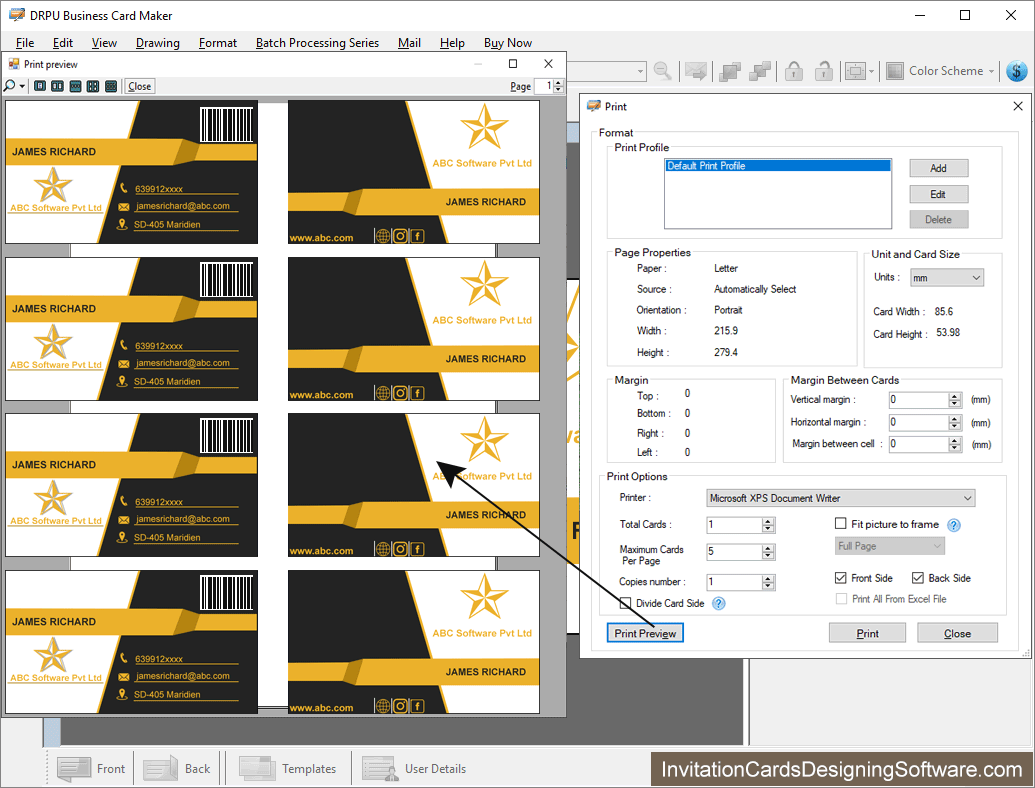Open the empty combo box in main toolbar

[607, 71]
